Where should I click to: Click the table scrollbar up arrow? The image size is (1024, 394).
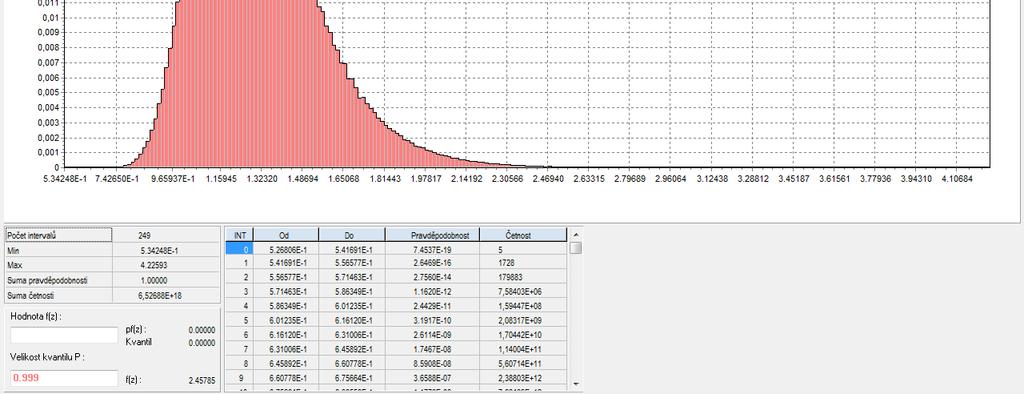coord(575,234)
